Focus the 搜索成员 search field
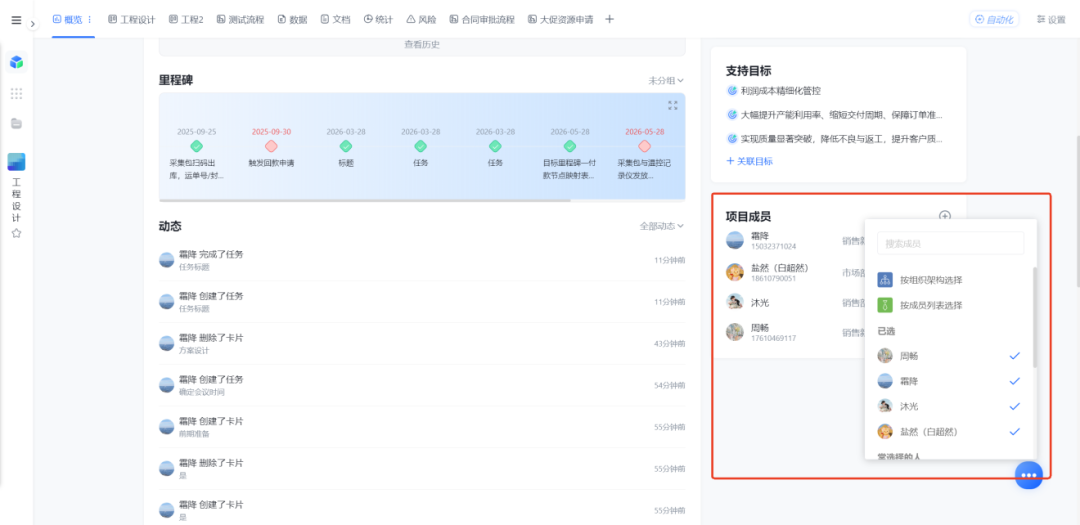This screenshot has height=525, width=1080. click(951, 243)
